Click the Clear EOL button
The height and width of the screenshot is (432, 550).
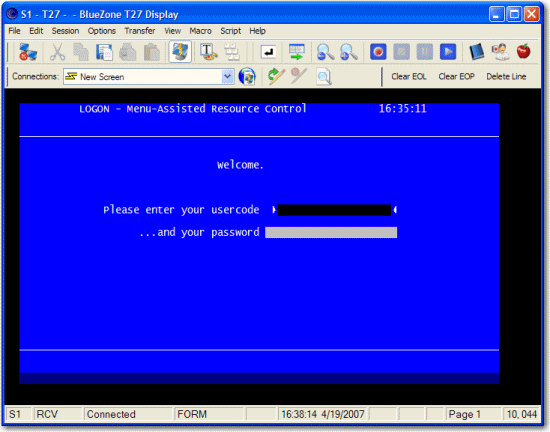[409, 76]
